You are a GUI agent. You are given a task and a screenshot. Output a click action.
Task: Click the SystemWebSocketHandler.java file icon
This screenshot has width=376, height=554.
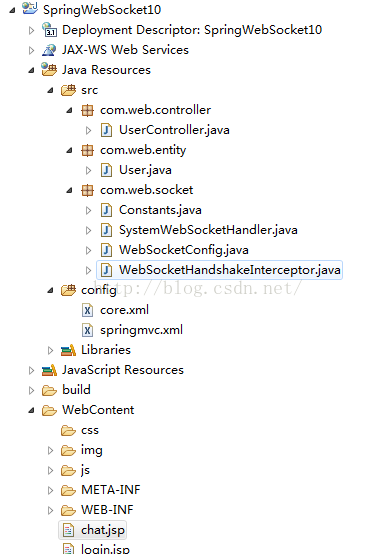(x=106, y=230)
